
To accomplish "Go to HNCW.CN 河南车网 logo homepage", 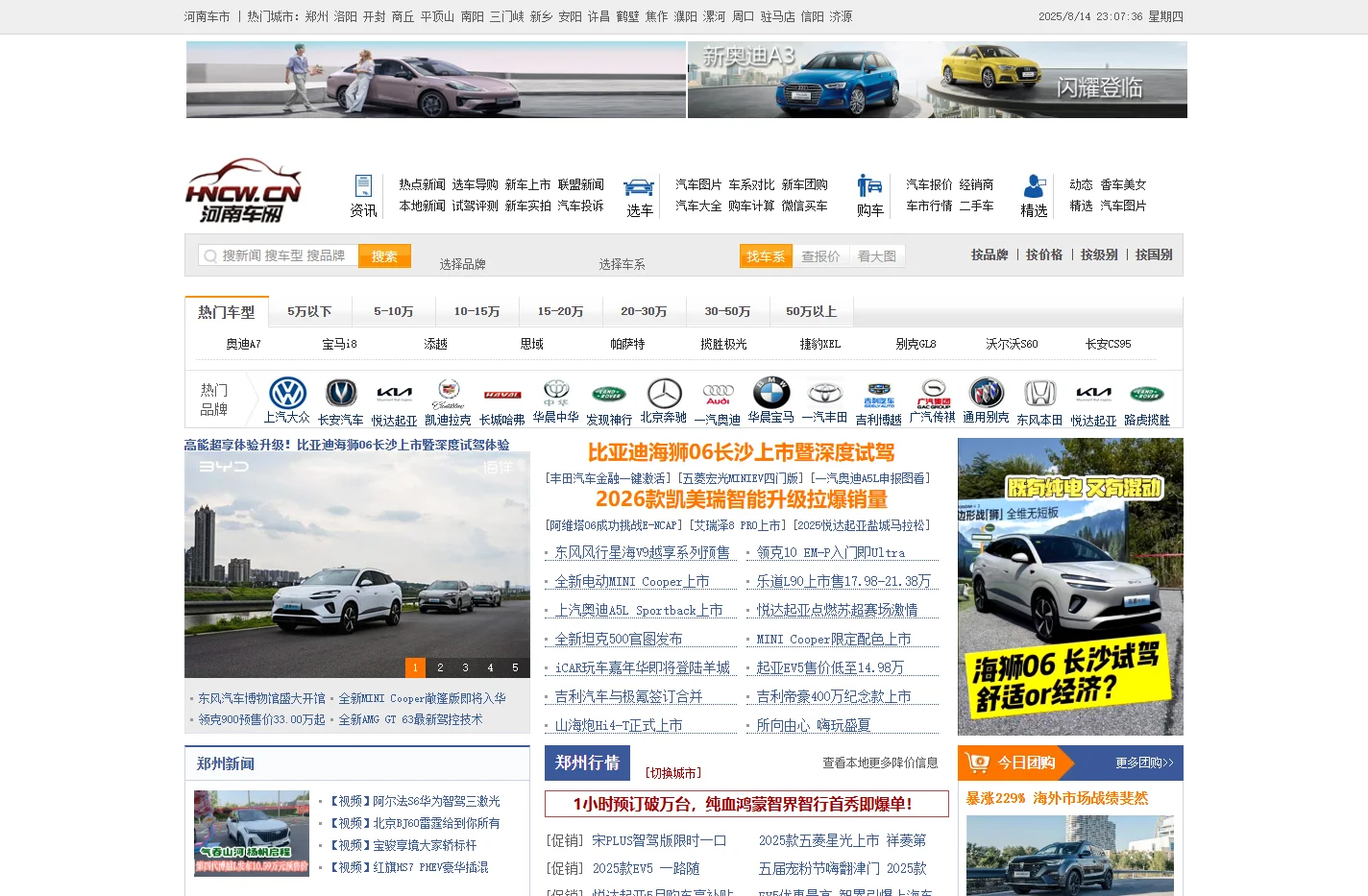I will click(244, 190).
